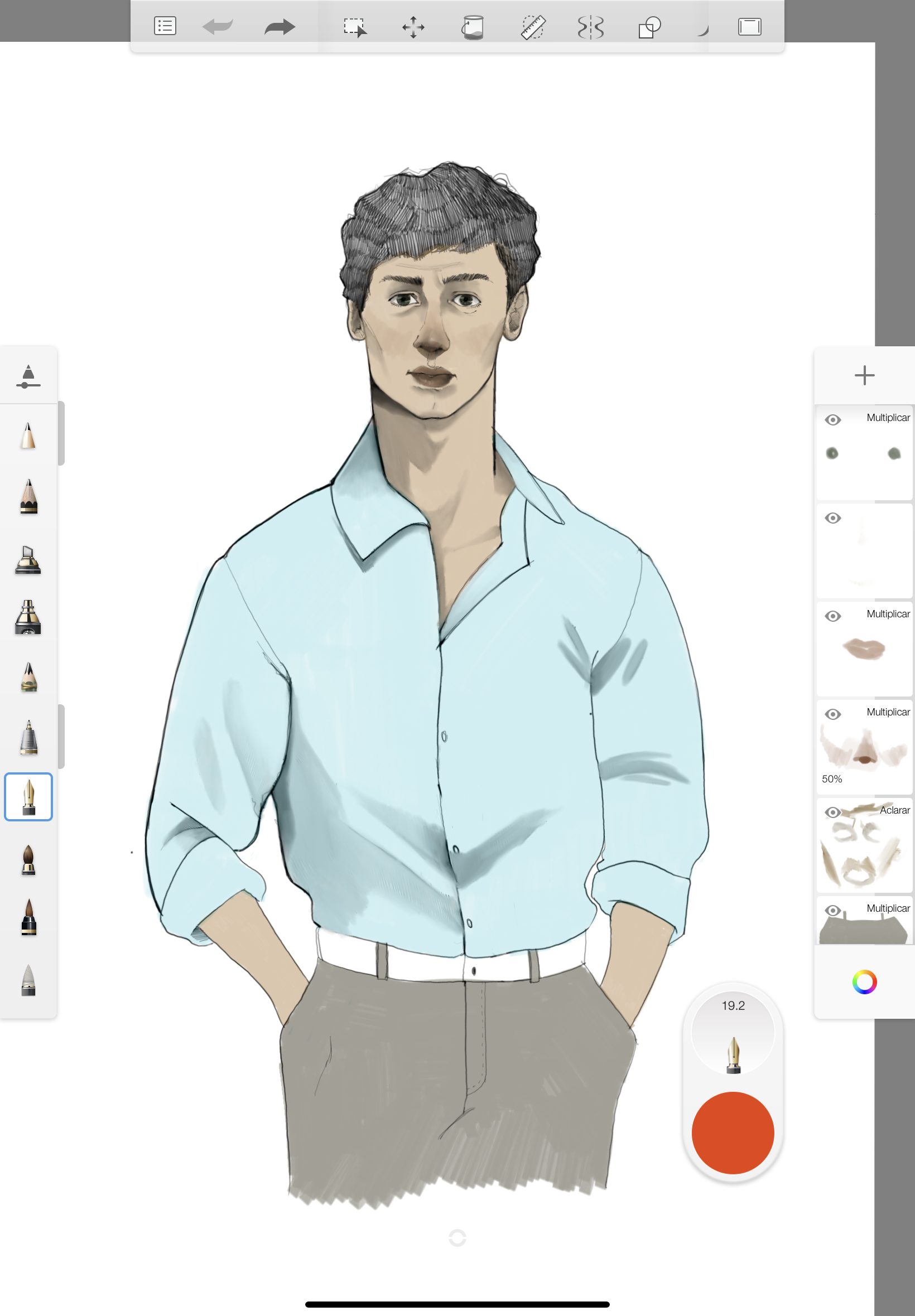Screen dimensions: 915x1316
Task: Select the airbrush tool
Action: click(28, 617)
